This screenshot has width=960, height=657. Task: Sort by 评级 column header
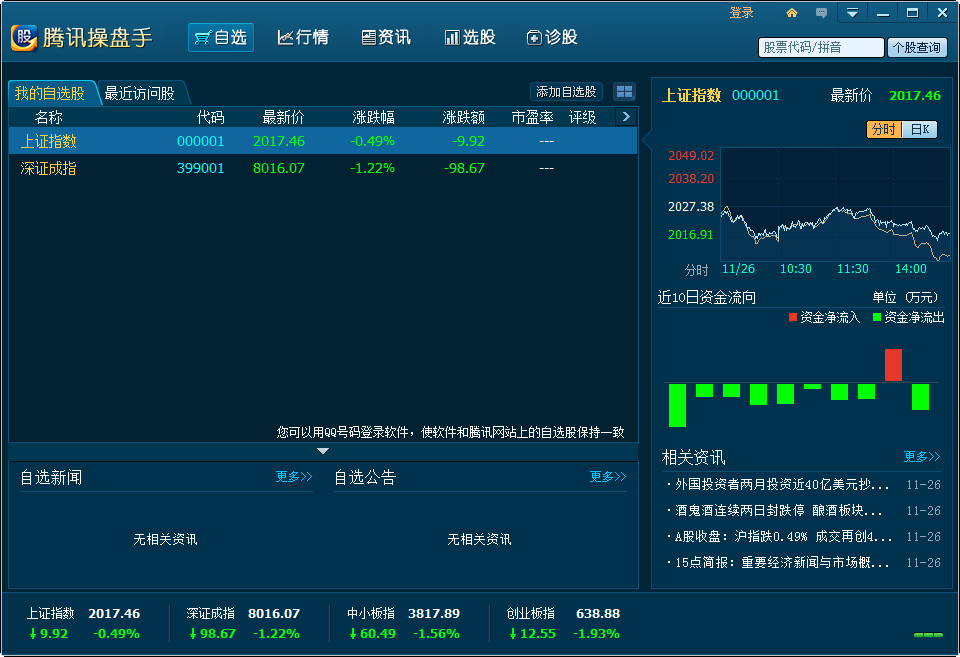pos(582,117)
